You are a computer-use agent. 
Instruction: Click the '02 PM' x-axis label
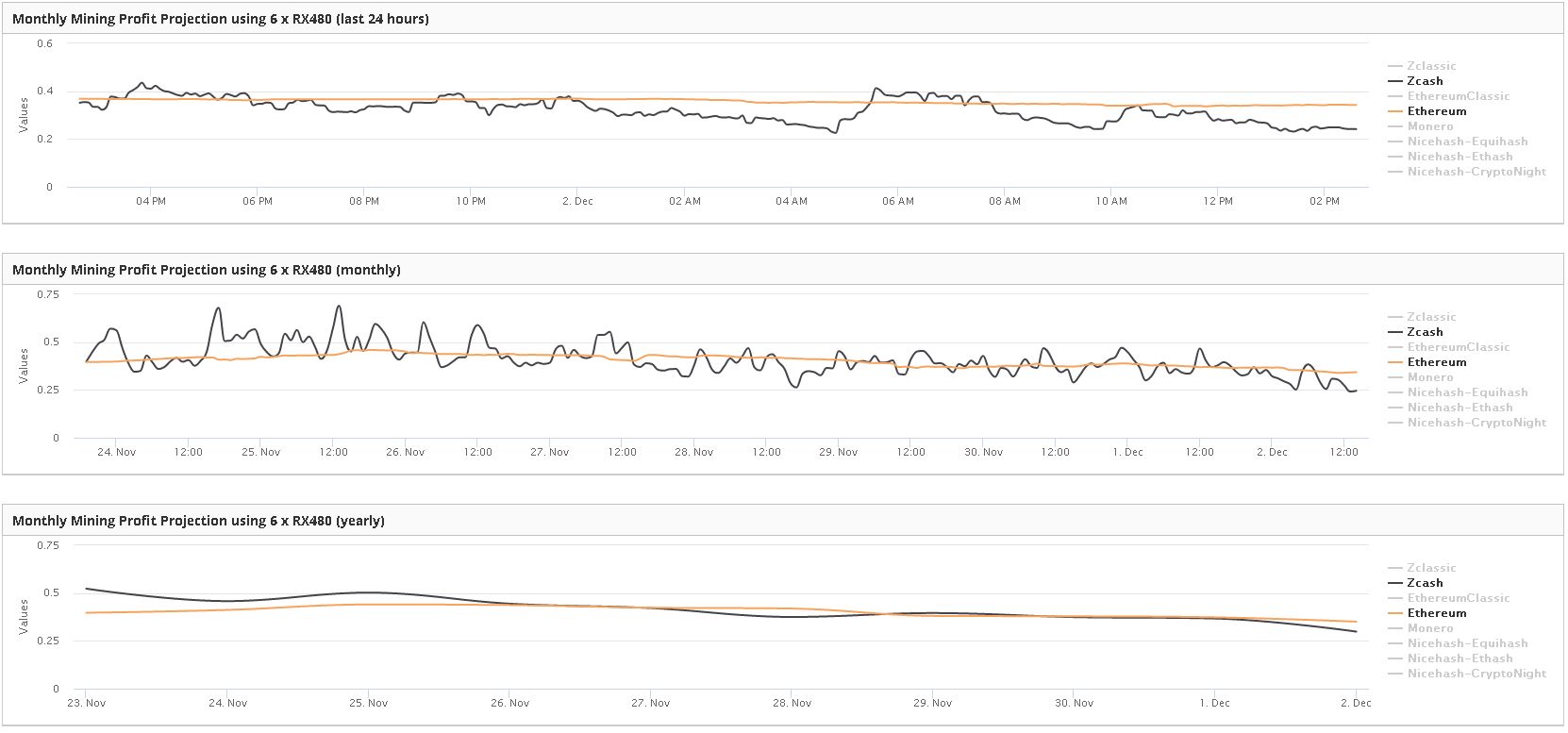tap(1325, 202)
